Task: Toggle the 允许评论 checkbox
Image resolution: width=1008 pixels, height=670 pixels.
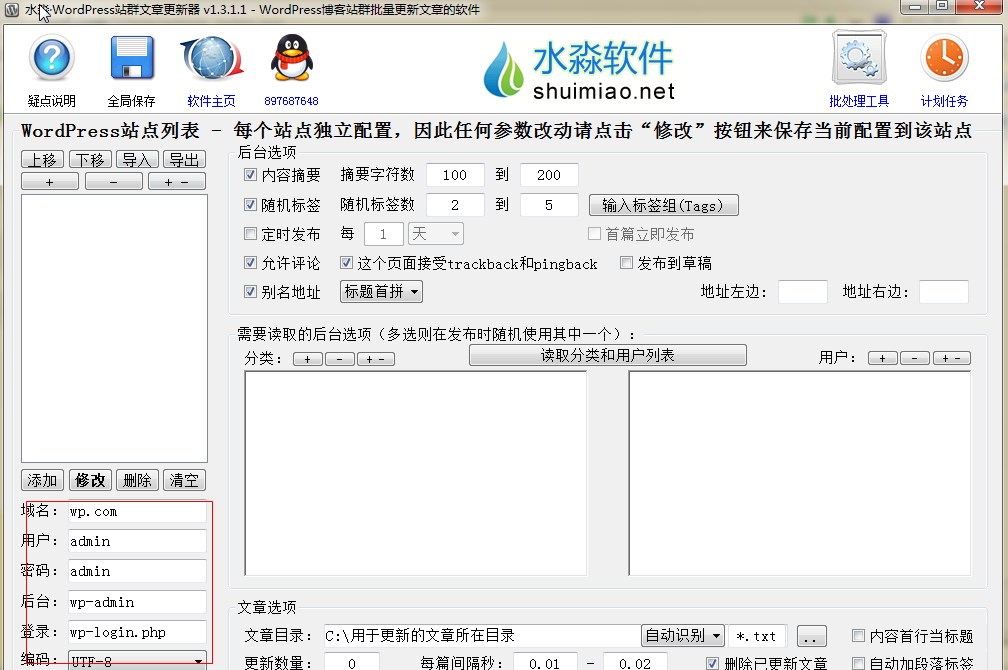Action: (x=251, y=262)
